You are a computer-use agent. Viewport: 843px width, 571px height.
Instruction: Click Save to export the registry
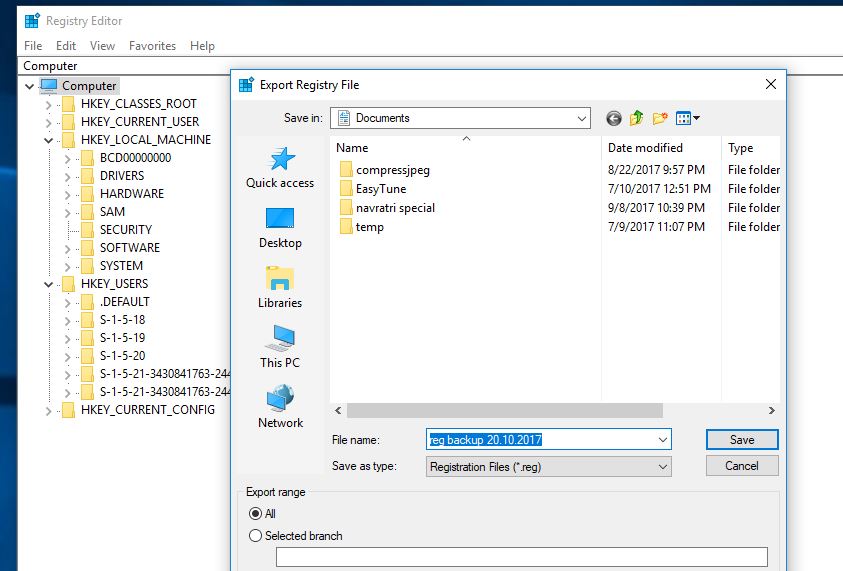(x=742, y=440)
